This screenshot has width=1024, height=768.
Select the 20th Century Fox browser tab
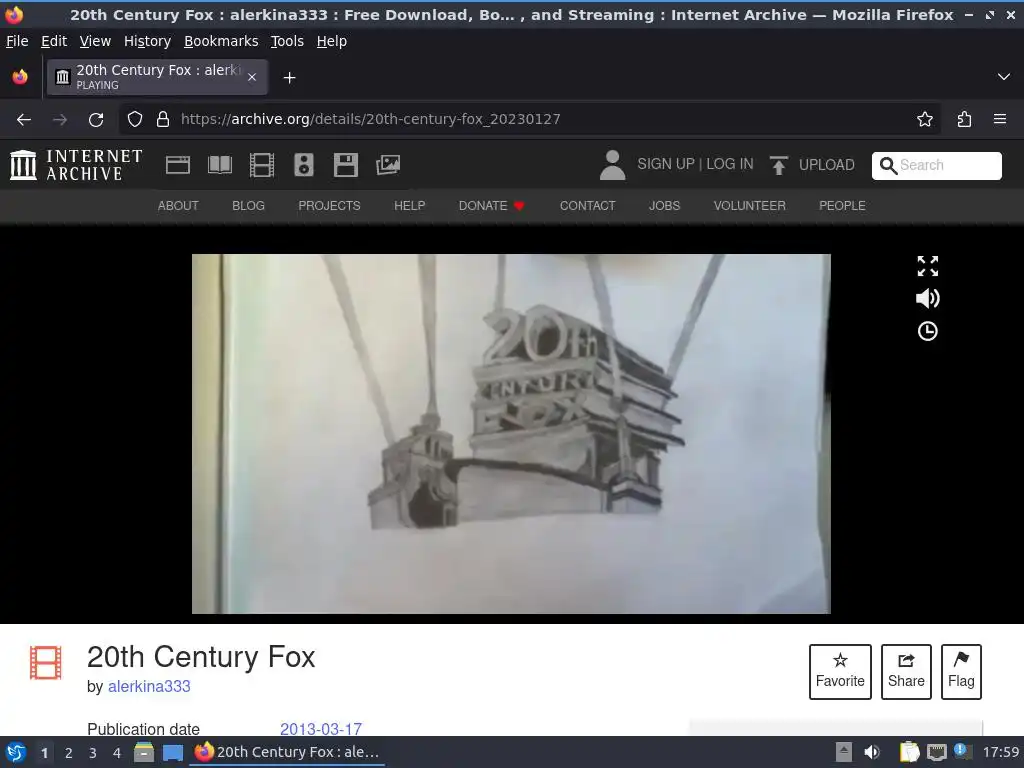coord(157,77)
